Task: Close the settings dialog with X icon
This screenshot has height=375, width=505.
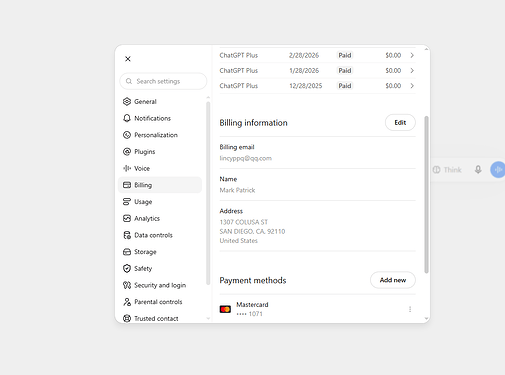Action: 128,59
